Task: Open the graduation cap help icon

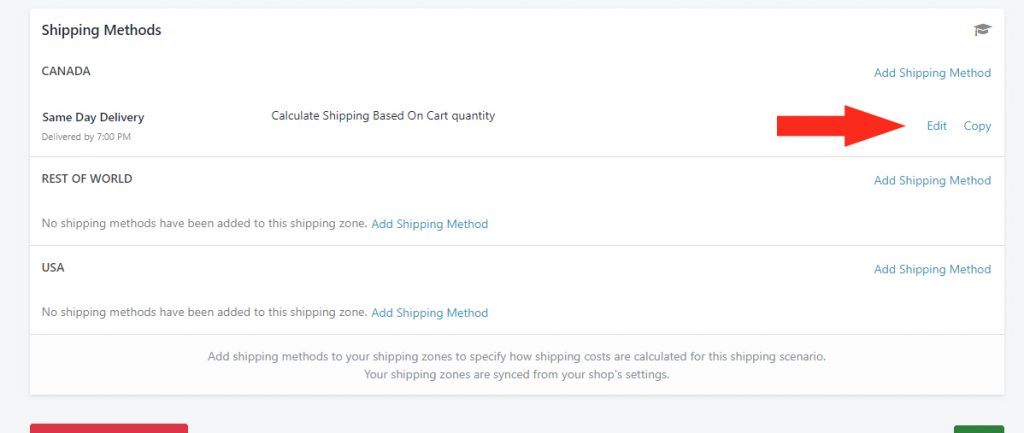Action: pos(982,29)
